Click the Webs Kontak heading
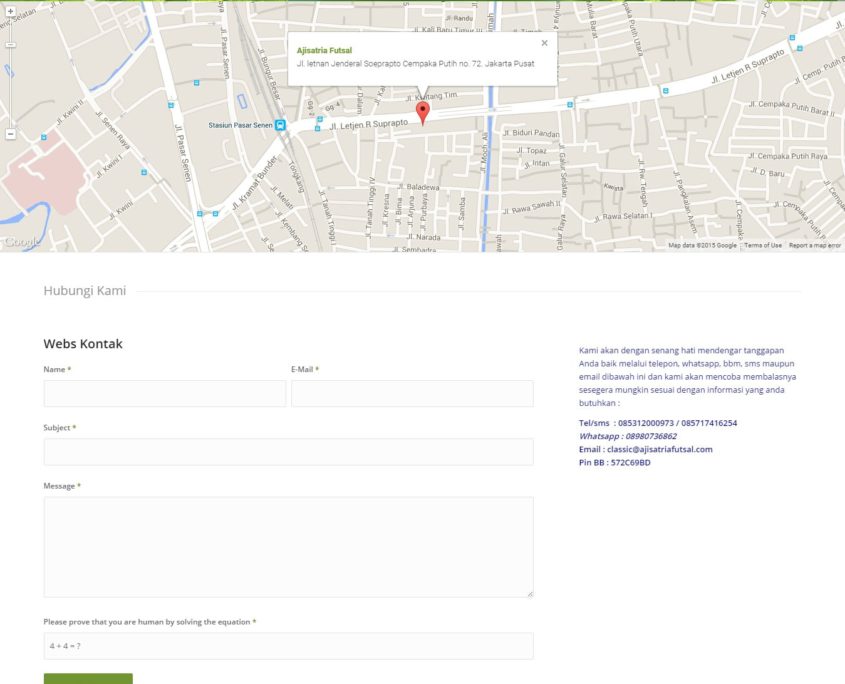This screenshot has height=684, width=845. click(83, 344)
